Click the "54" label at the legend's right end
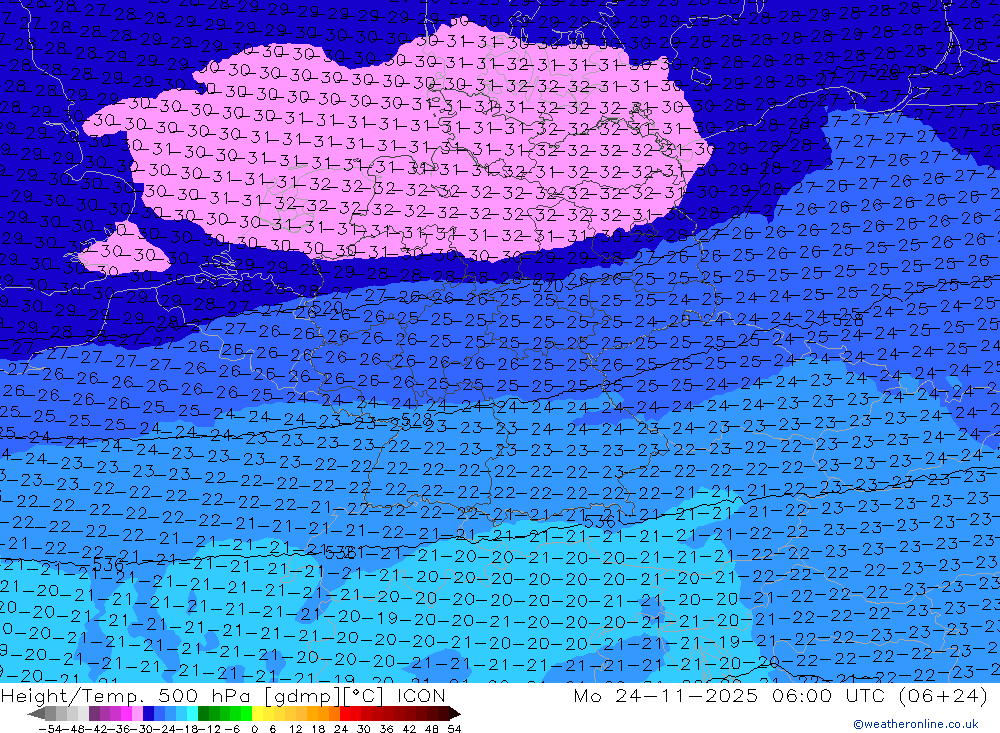The height and width of the screenshot is (733, 1000). (454, 729)
